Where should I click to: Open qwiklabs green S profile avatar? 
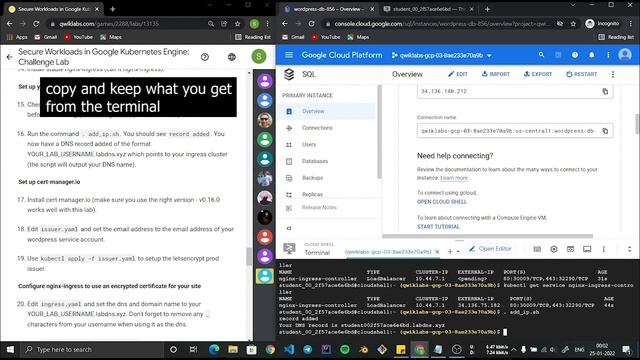point(259,56)
